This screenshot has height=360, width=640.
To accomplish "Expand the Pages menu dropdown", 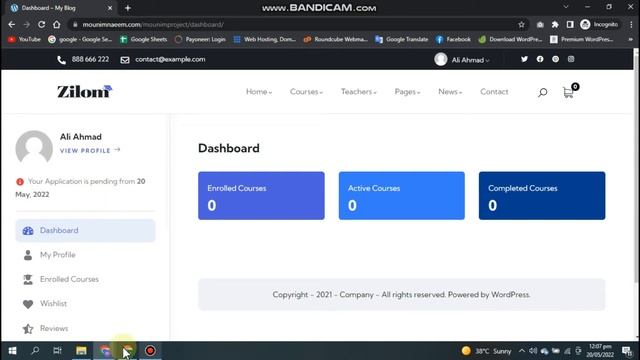I will (407, 92).
